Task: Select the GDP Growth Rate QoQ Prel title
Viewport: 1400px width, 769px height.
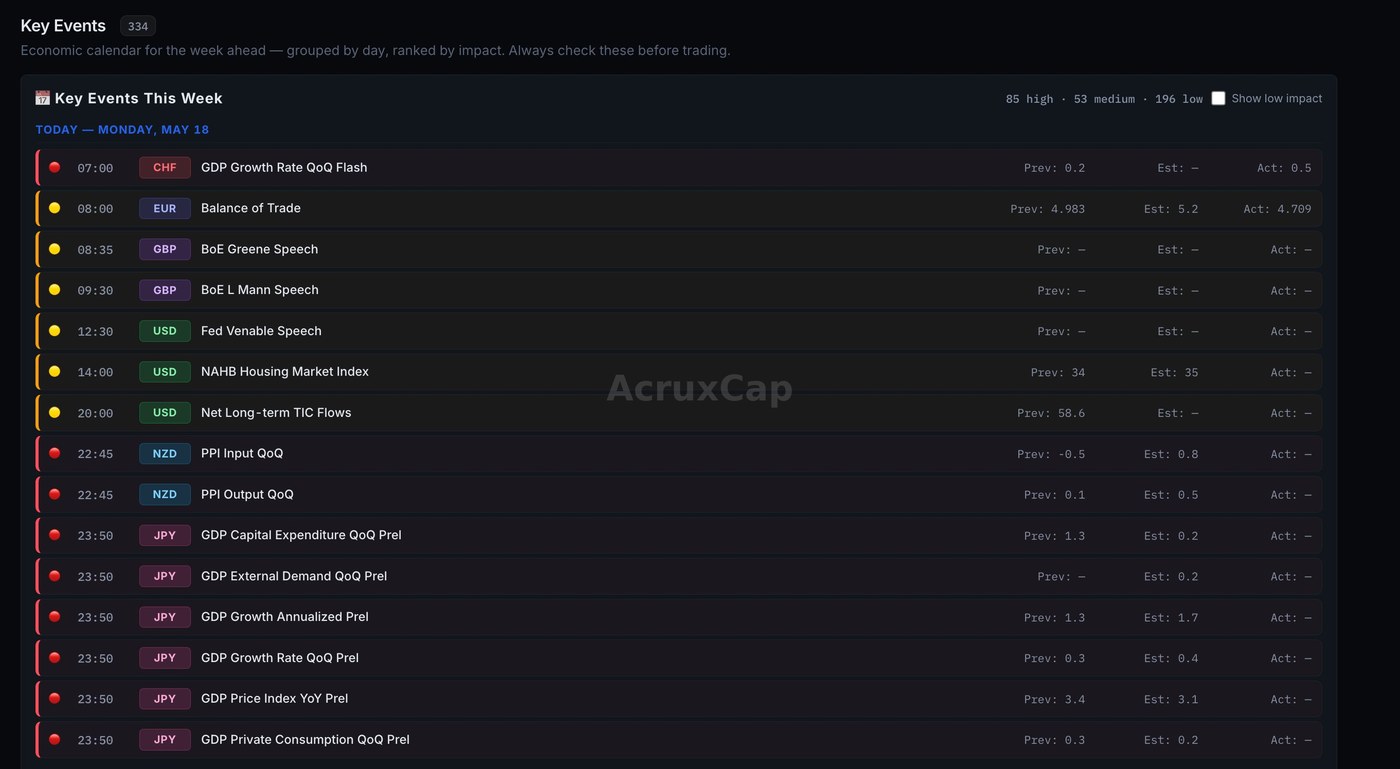Action: [280, 657]
